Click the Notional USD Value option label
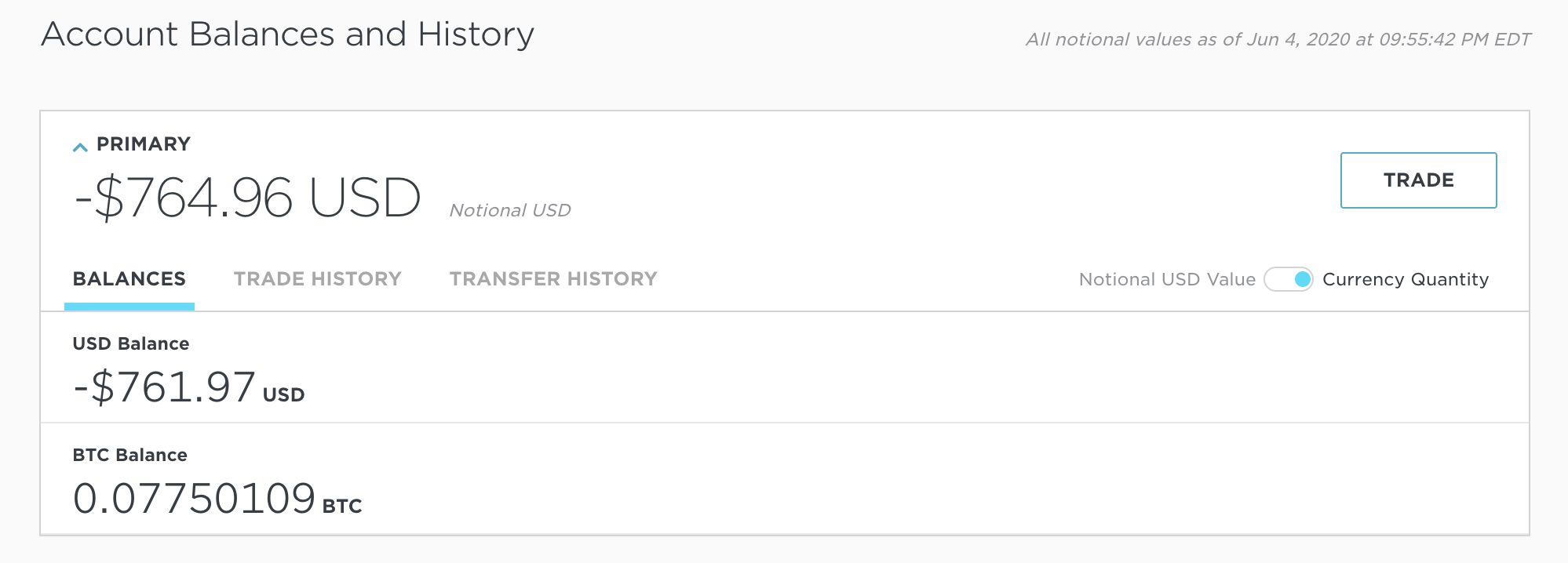Screen dimensions: 1568x563 [x=1167, y=280]
